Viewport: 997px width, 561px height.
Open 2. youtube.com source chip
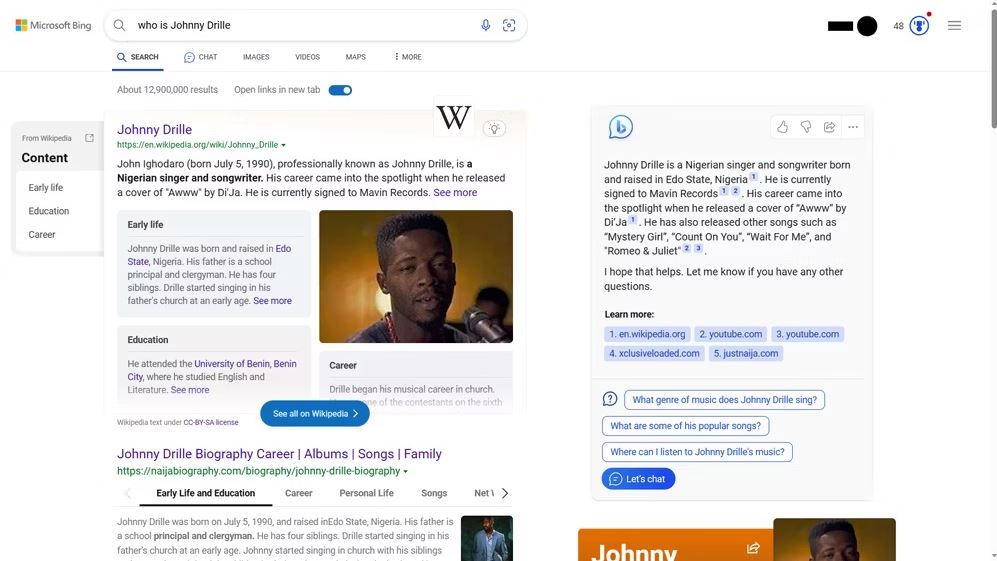731,334
